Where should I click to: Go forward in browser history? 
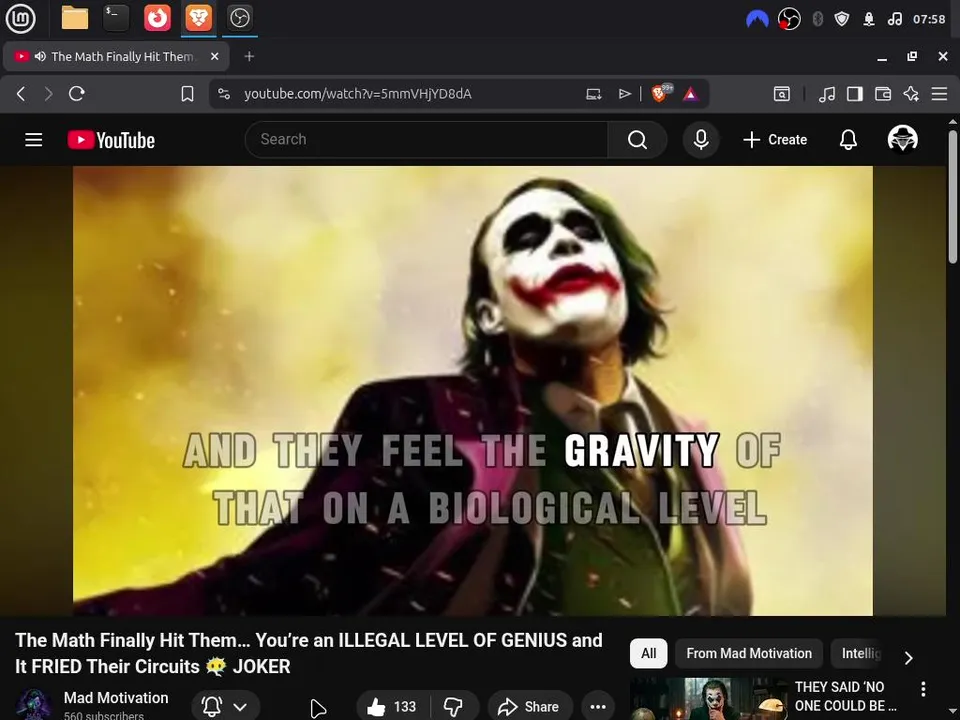point(48,94)
